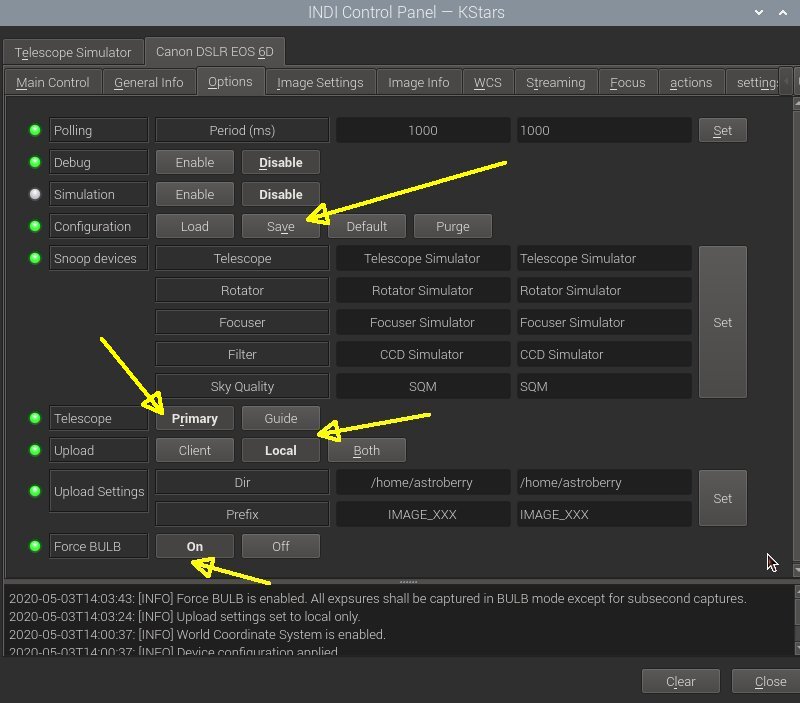Click the options panel vertical scrollbar
Viewport: 800px width, 703px height.
click(796, 337)
